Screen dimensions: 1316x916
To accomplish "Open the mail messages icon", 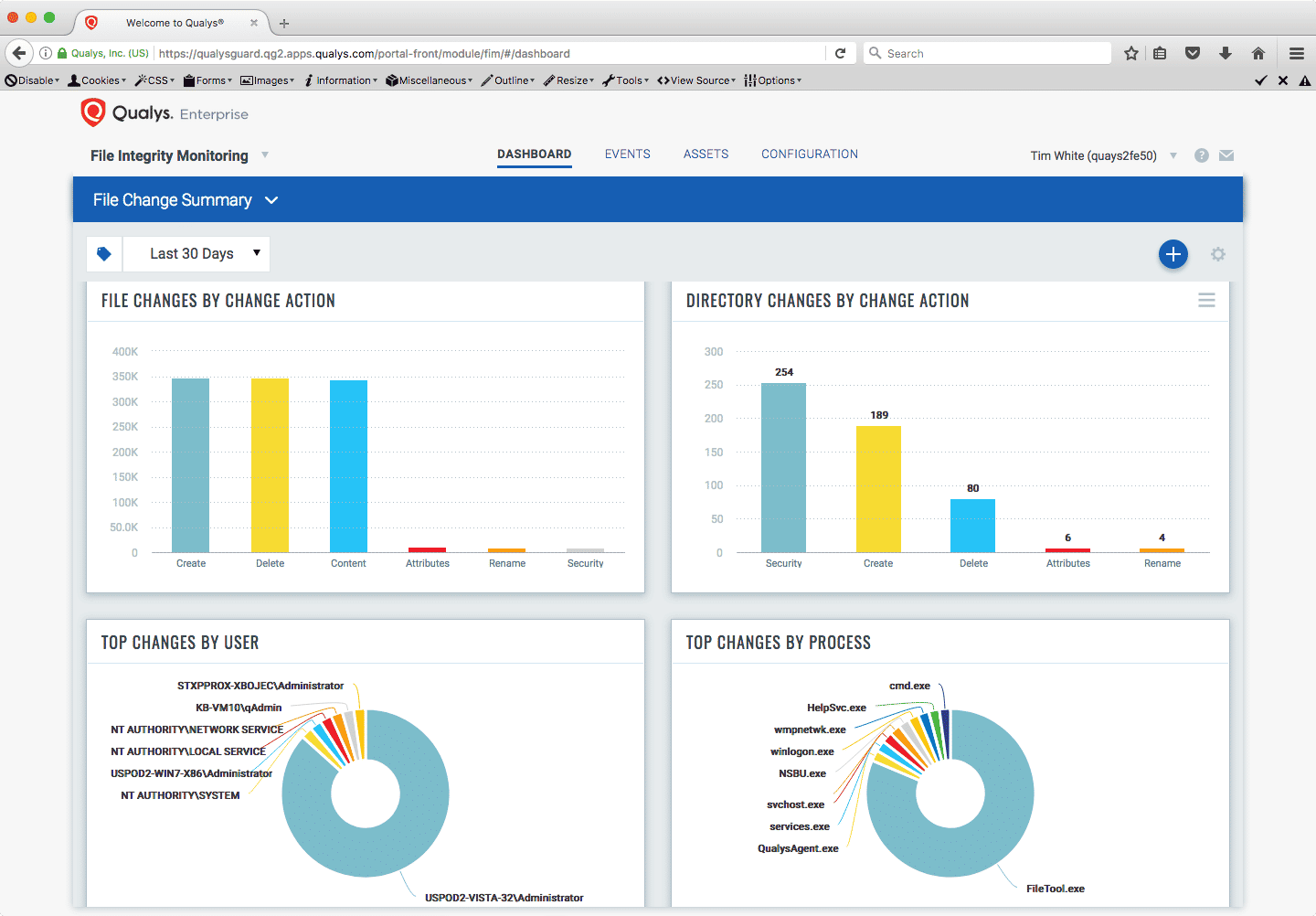I will (1226, 155).
